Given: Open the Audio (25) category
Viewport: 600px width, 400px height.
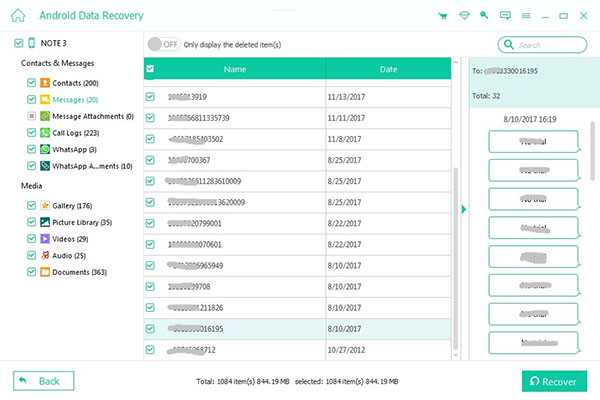Looking at the screenshot, I should [69, 255].
